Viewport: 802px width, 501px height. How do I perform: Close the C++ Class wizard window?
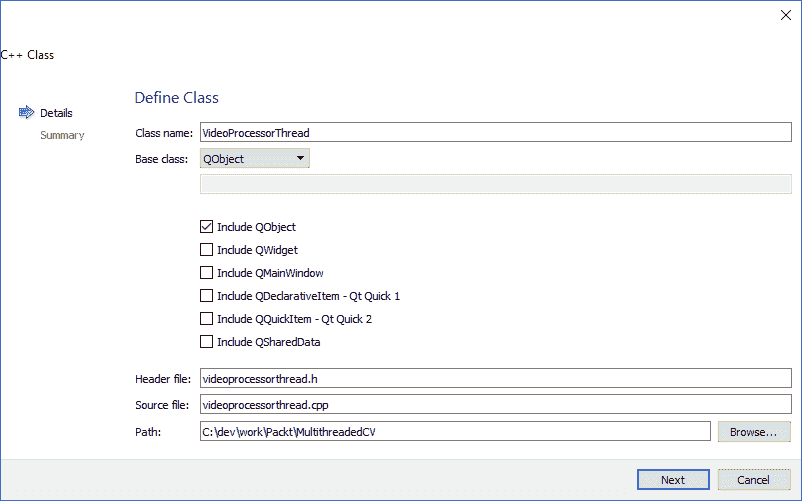[784, 15]
